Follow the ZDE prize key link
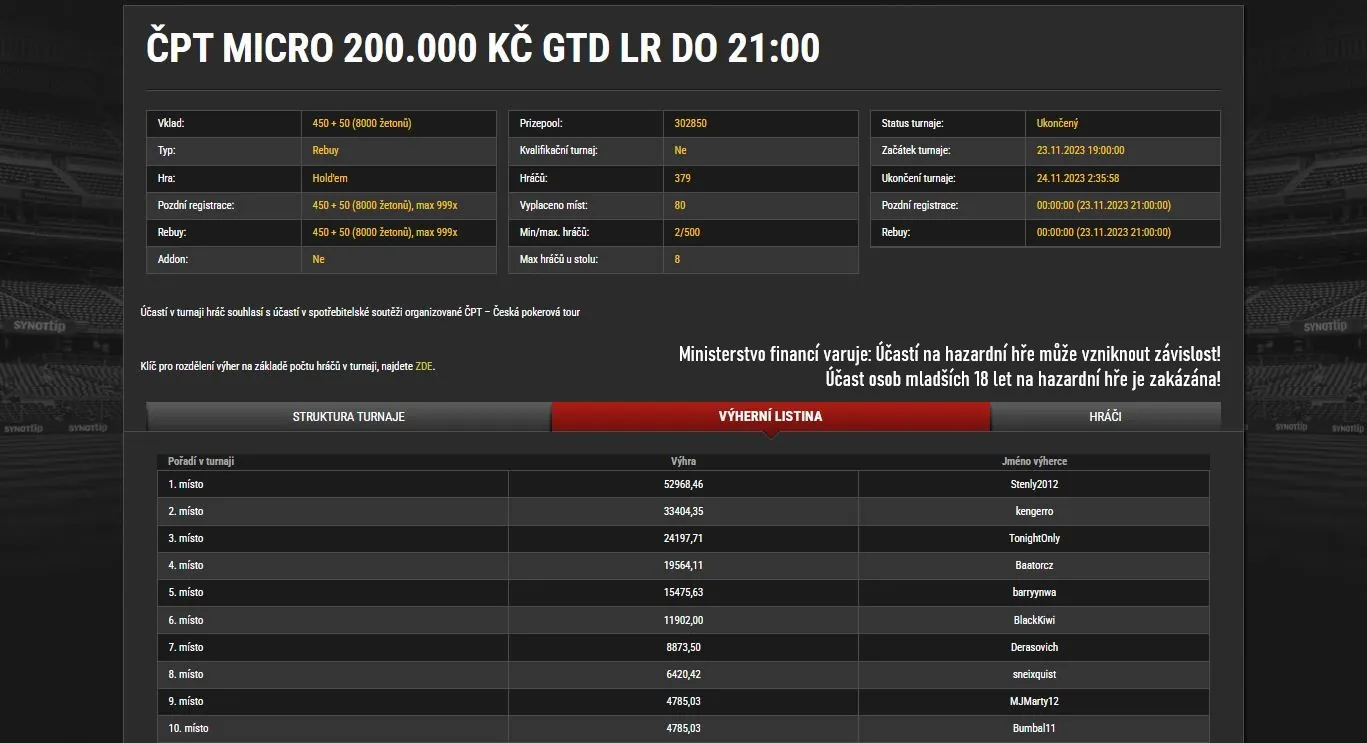Screen dimensions: 1367x743 point(424,367)
